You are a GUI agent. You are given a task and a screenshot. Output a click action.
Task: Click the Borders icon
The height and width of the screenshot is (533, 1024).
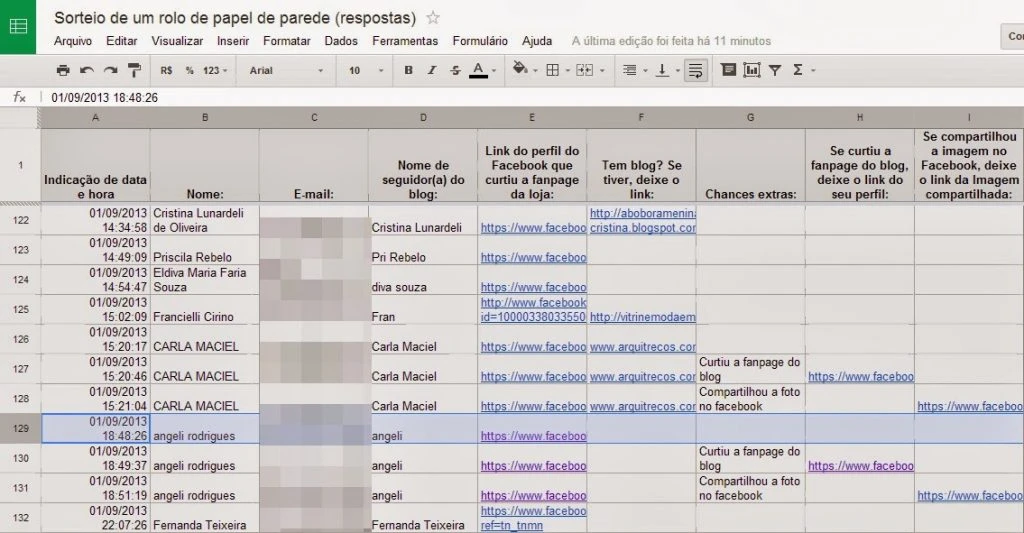(552, 70)
